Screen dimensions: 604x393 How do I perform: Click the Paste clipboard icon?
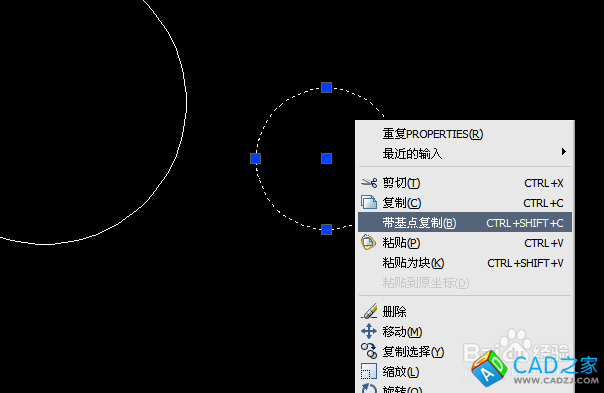(x=368, y=242)
